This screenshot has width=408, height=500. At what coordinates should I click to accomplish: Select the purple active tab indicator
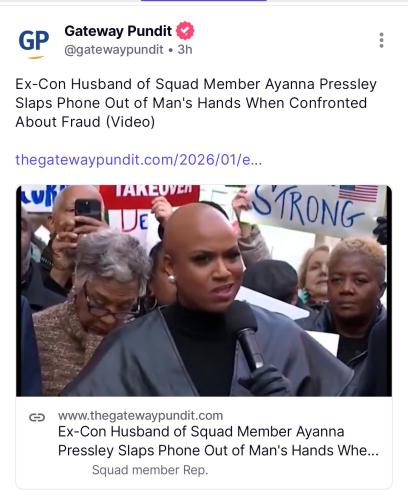pyautogui.click(x=204, y=1)
